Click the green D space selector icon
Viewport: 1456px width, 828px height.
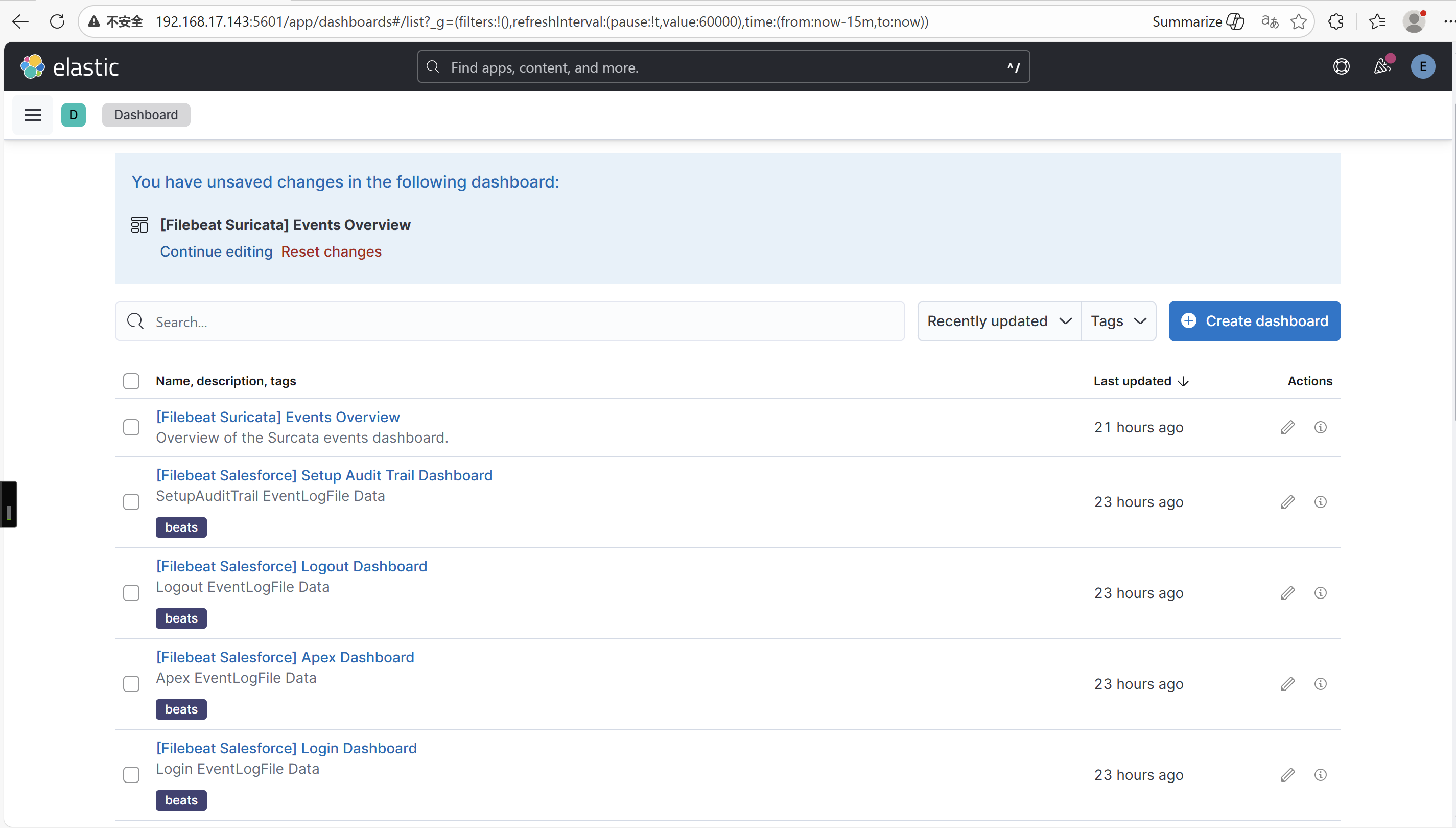click(74, 115)
